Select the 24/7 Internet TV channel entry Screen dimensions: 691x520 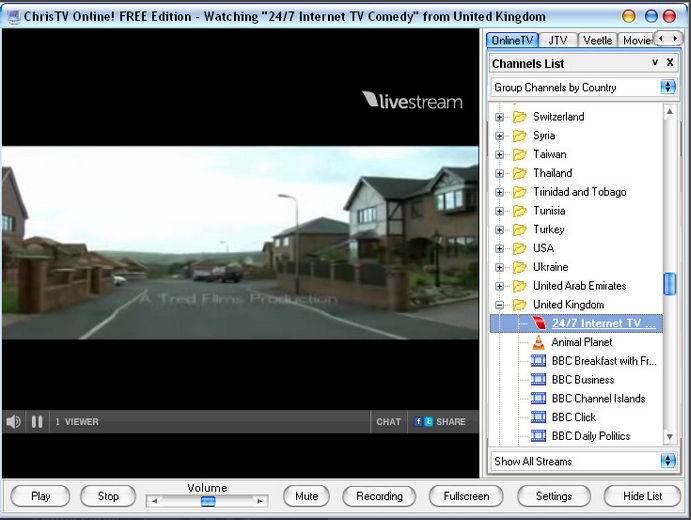576,323
